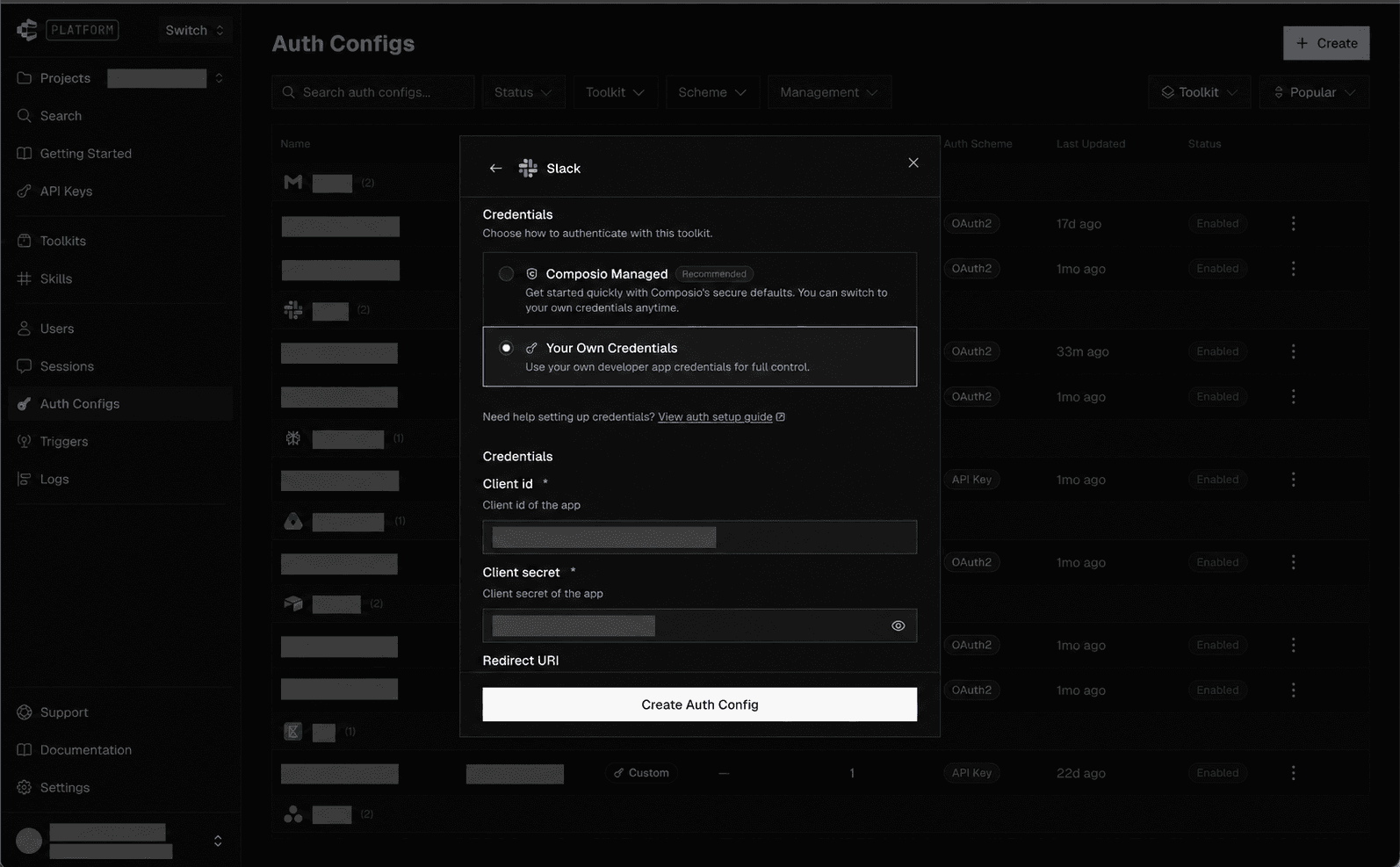Image resolution: width=1400 pixels, height=867 pixels.
Task: Close the Slack credentials dialog
Action: click(913, 163)
